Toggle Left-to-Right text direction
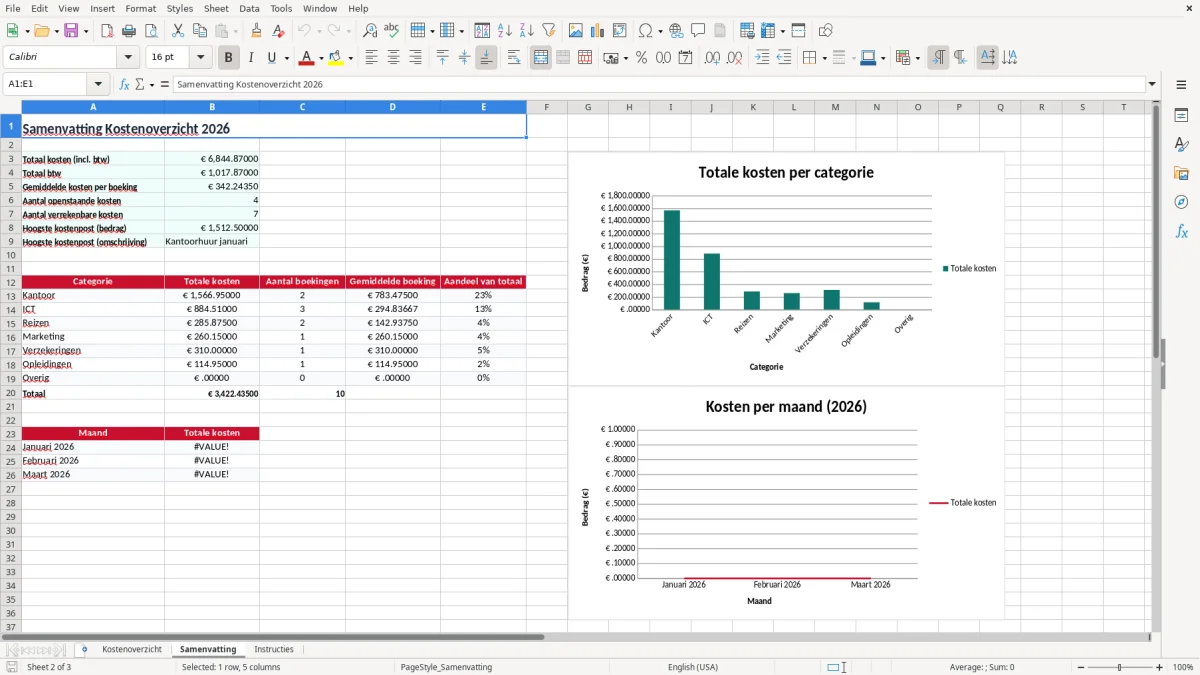The image size is (1200, 675). tap(938, 58)
